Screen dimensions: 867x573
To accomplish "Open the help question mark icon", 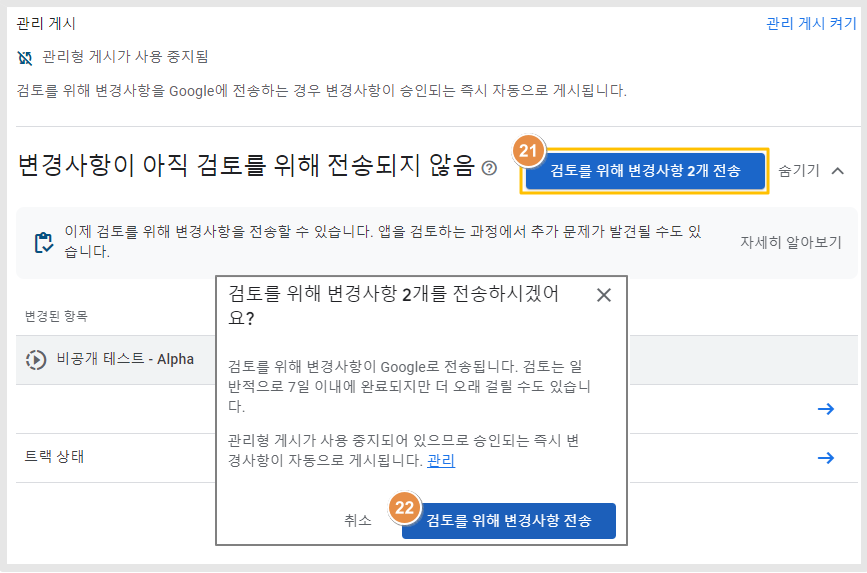I will (489, 168).
